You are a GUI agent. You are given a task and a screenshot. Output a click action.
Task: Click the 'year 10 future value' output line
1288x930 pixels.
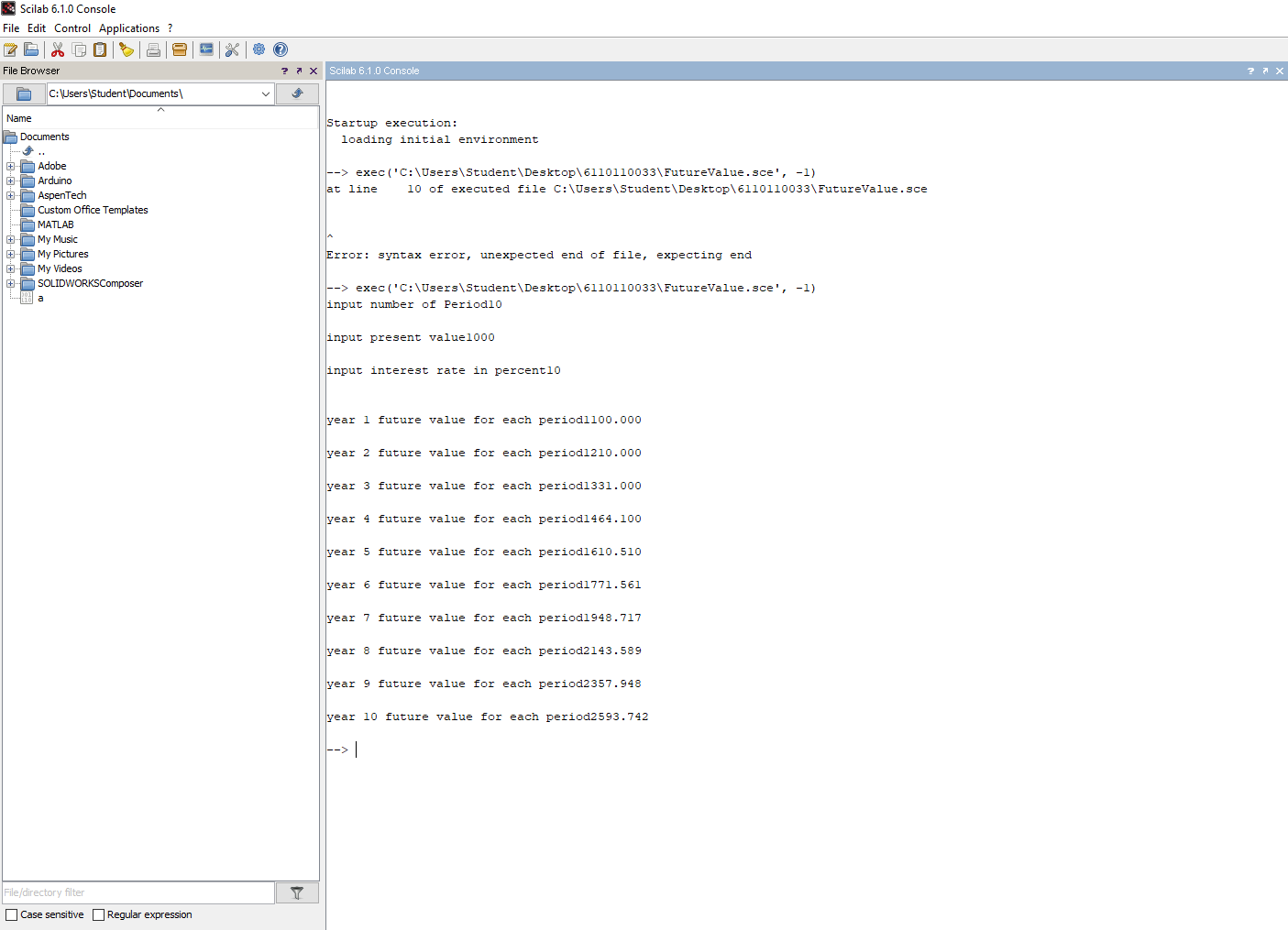pyautogui.click(x=488, y=717)
